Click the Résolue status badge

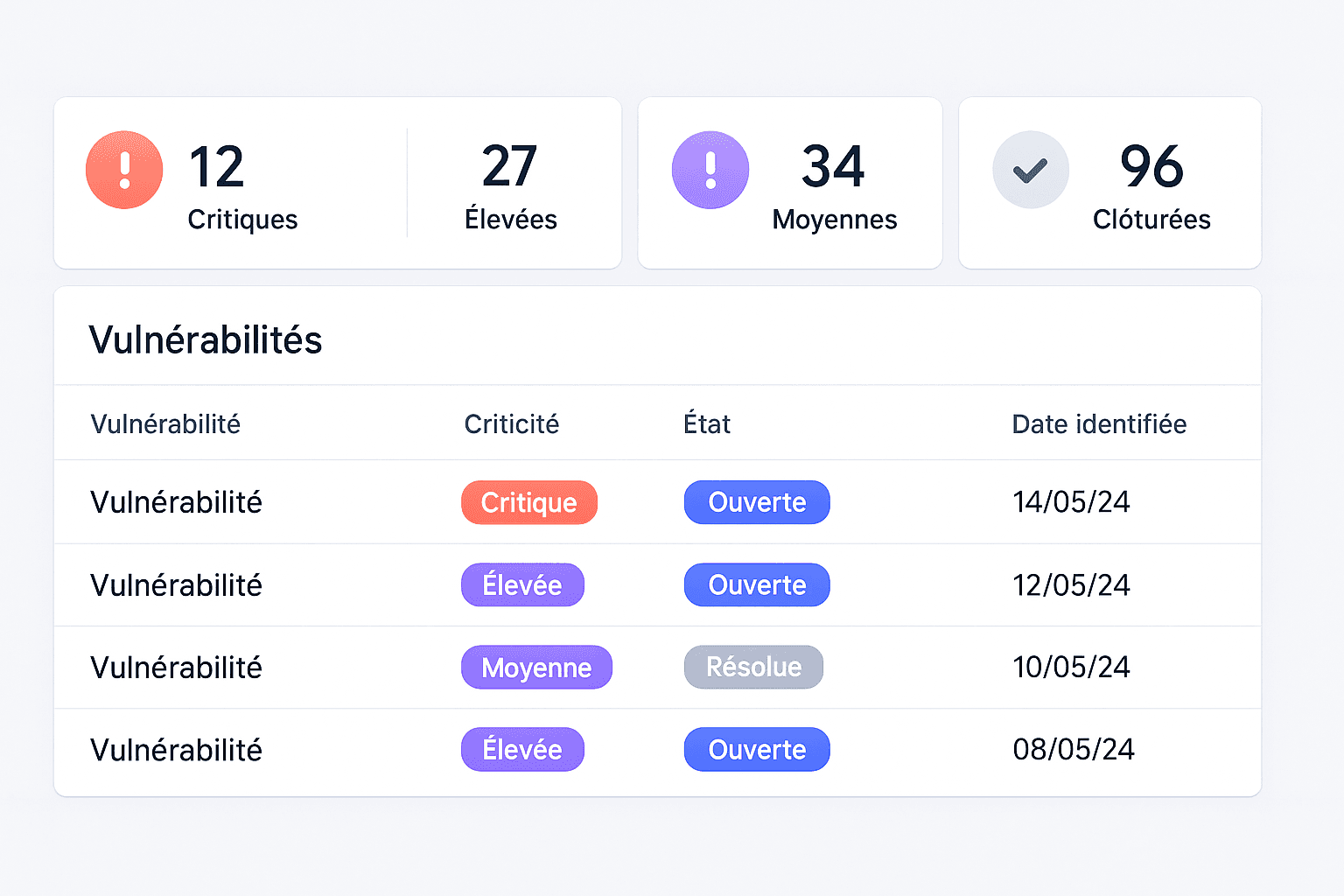(x=753, y=667)
